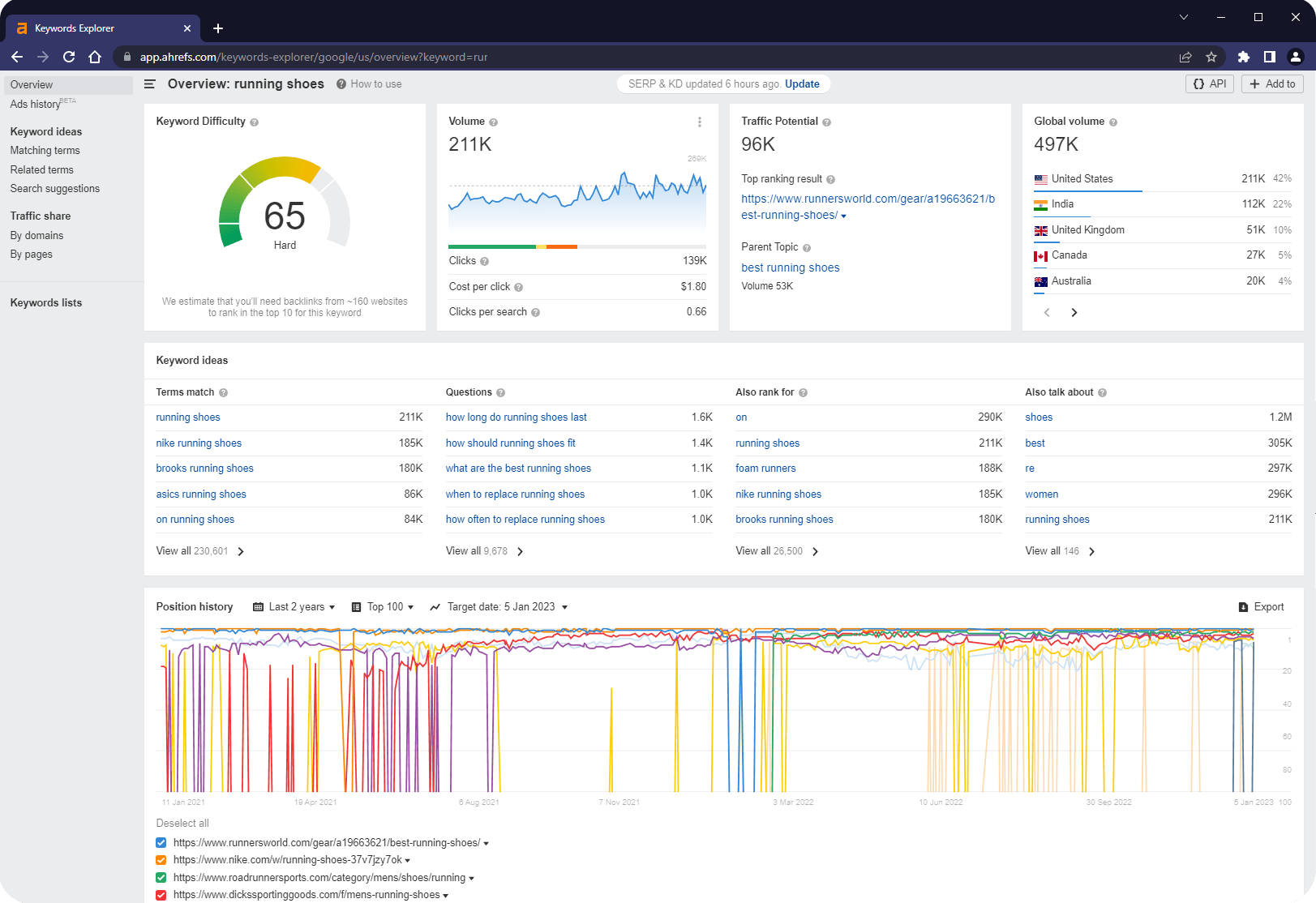Open browser extensions puzzle icon
This screenshot has height=903, width=1316.
click(1244, 57)
